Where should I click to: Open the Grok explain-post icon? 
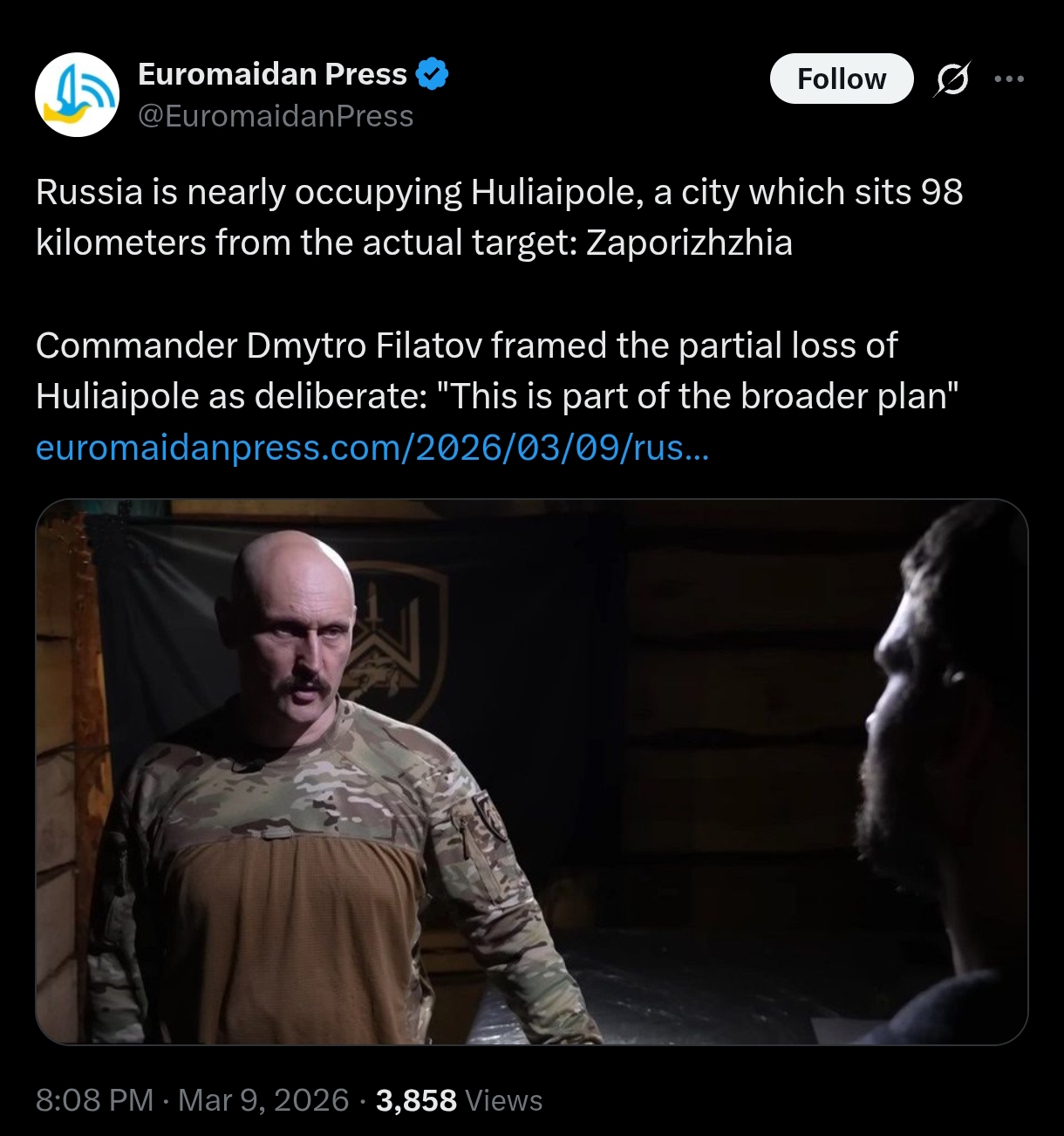click(951, 79)
